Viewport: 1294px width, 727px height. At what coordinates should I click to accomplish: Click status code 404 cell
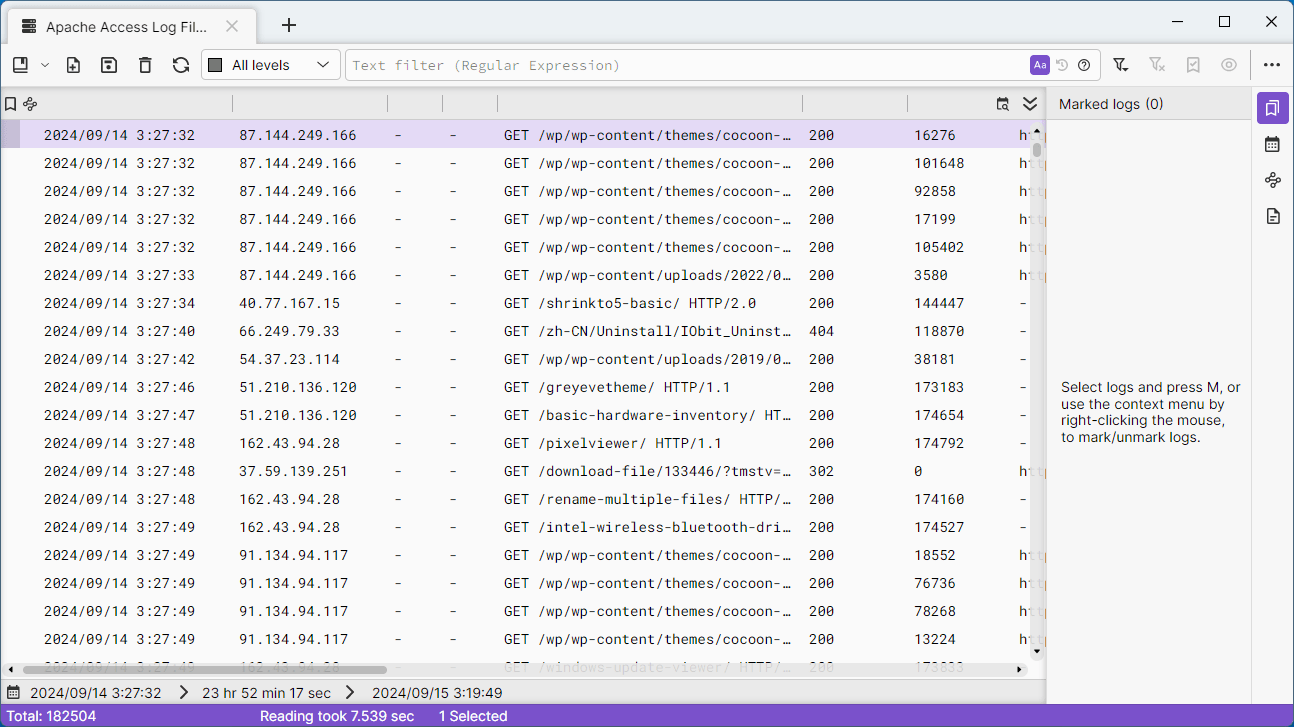(821, 331)
